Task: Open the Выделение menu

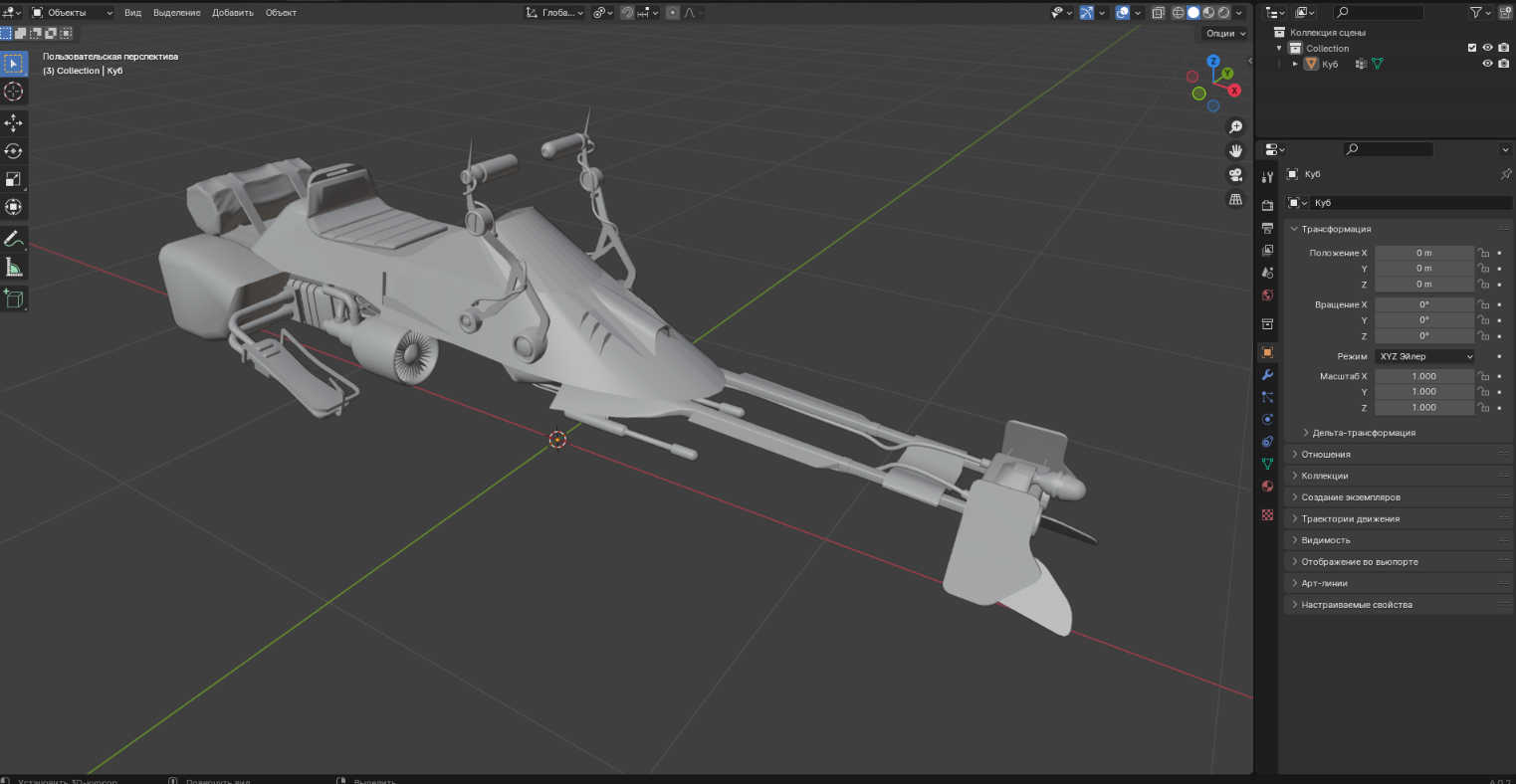Action: (176, 13)
